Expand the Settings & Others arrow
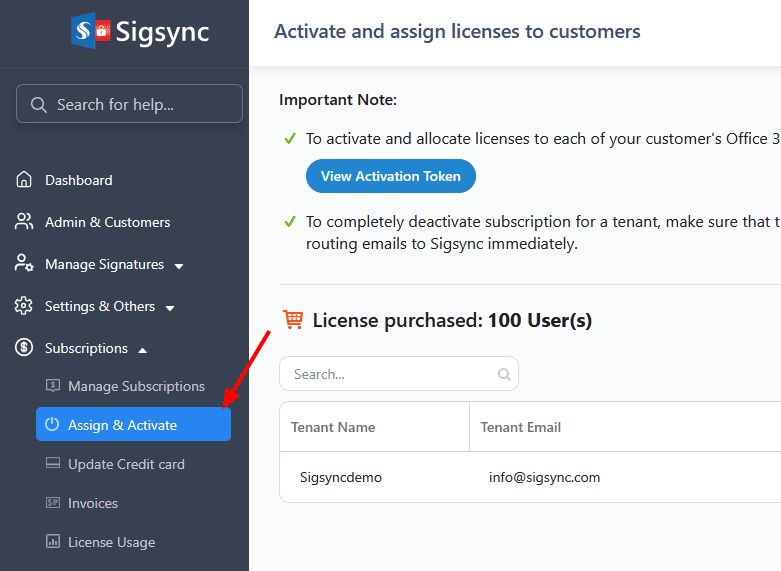781x571 pixels. tap(170, 308)
